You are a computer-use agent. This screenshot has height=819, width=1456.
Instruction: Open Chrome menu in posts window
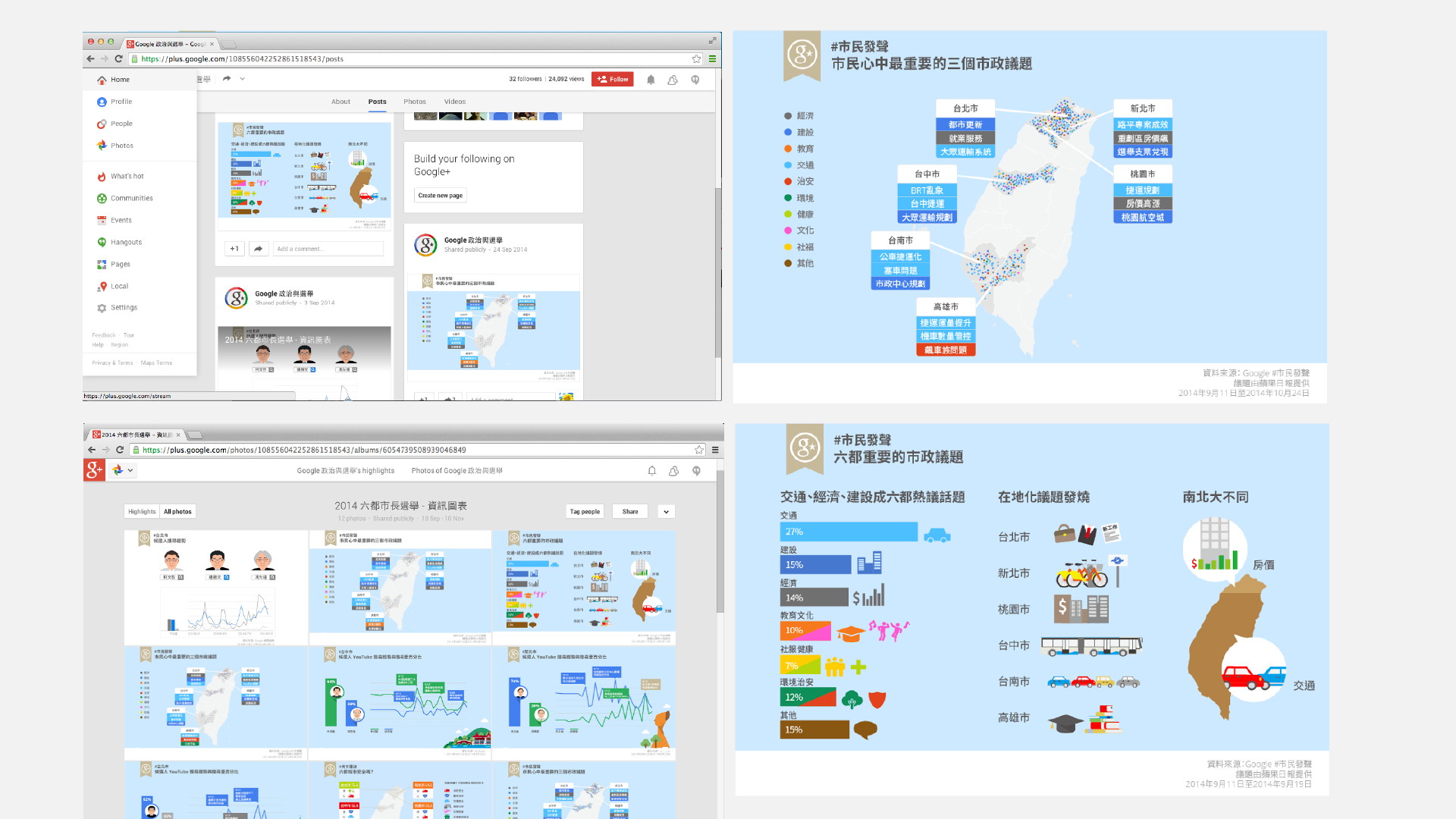712,58
